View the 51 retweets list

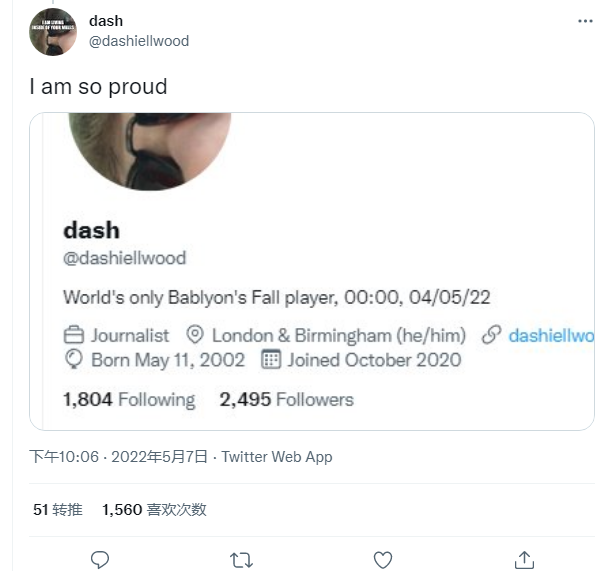58,510
